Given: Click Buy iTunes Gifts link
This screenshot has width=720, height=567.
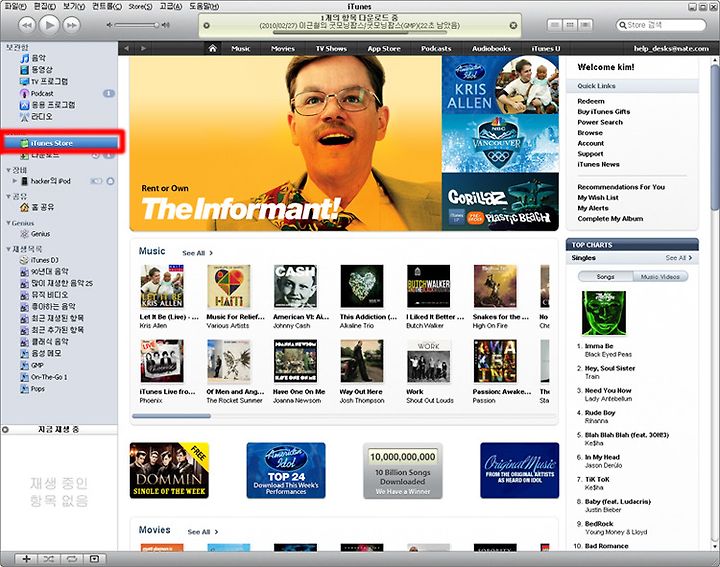Looking at the screenshot, I should click(x=603, y=112).
